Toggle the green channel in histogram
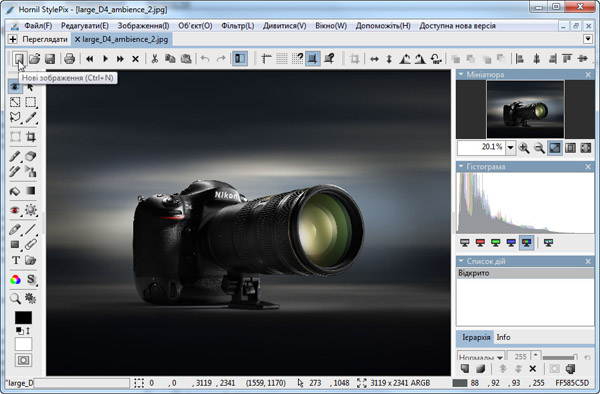Viewport: 600px width, 394px height. (x=496, y=243)
